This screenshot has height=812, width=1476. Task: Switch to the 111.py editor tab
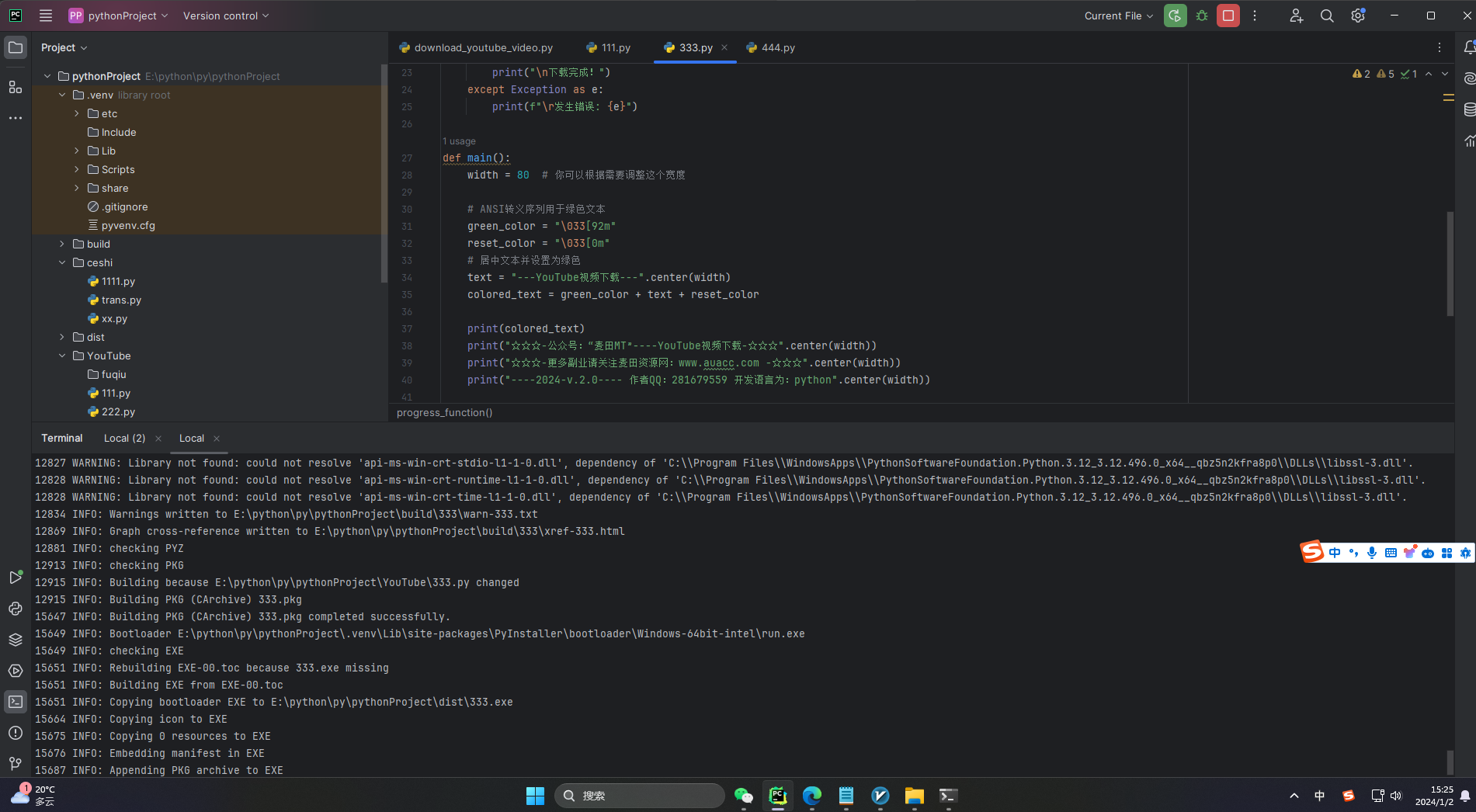coord(609,47)
